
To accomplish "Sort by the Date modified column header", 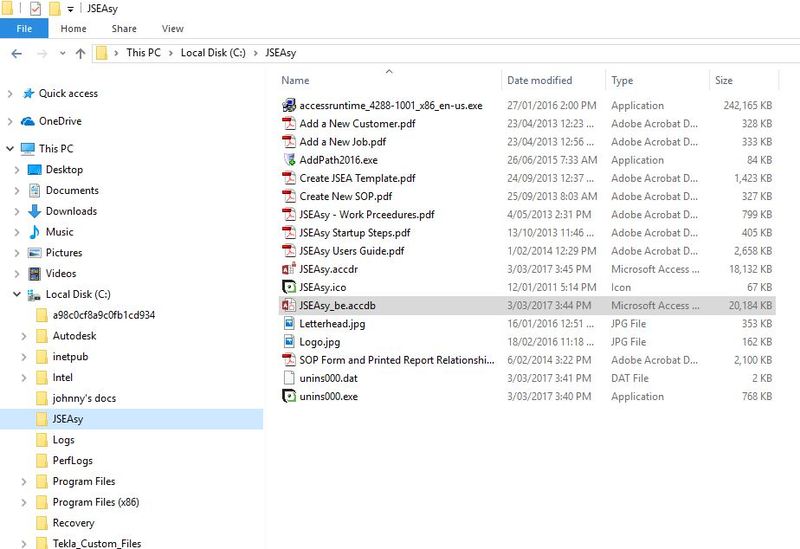I will point(555,81).
